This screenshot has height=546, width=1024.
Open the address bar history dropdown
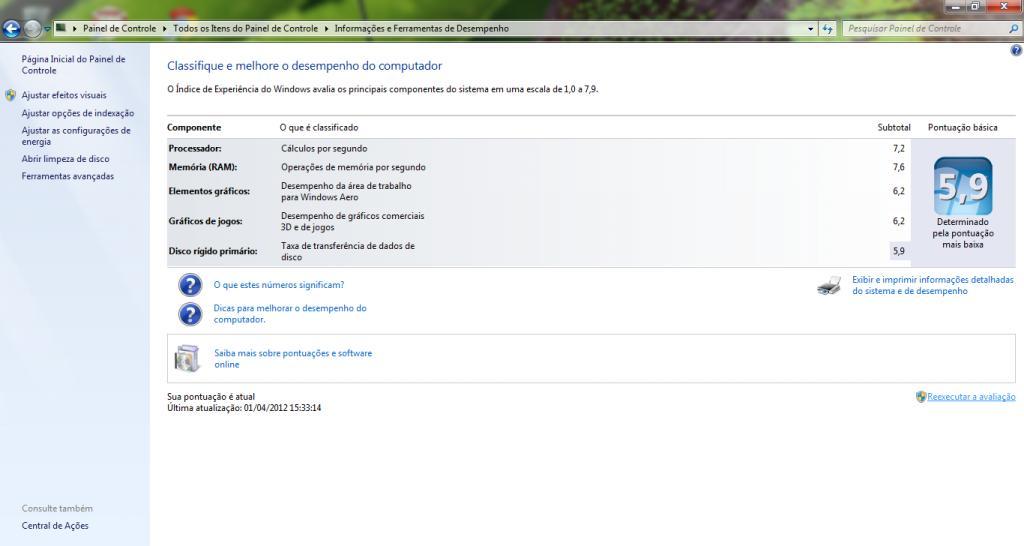pyautogui.click(x=810, y=29)
